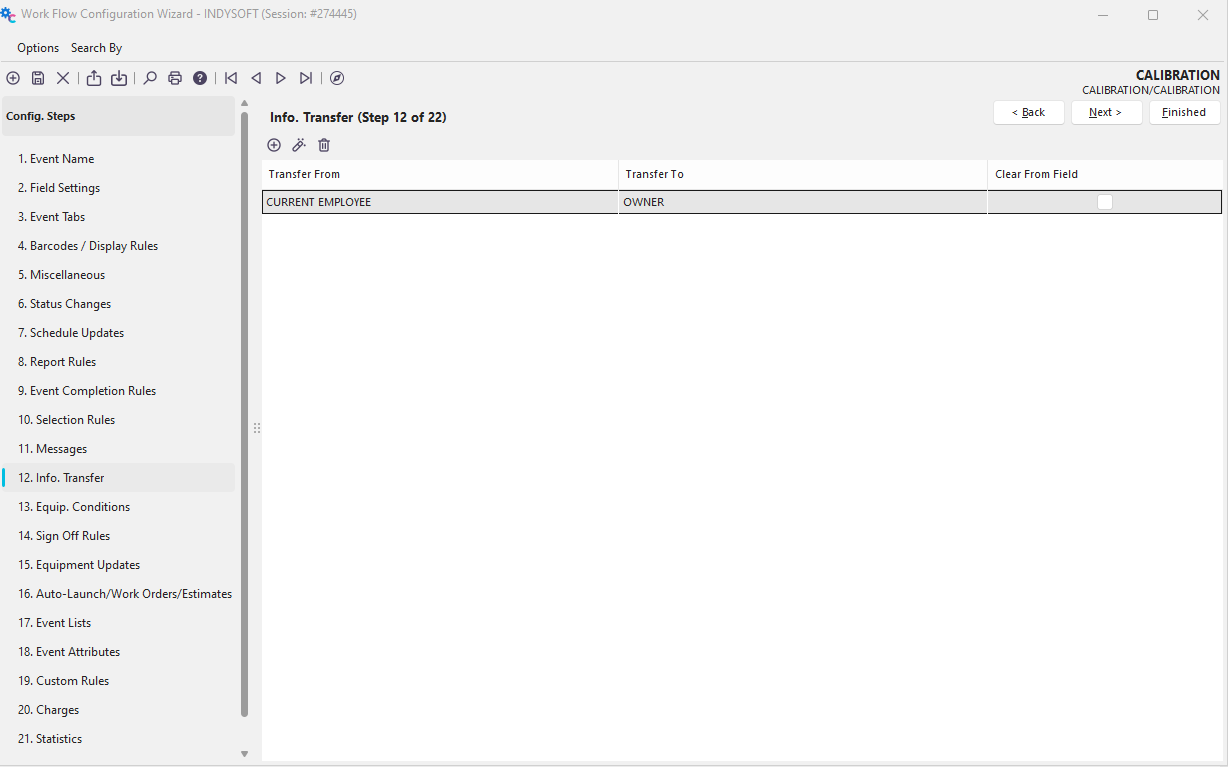Screen dimensions: 1228x767
Task: Click the magic wand edit icon
Action: coord(299,145)
